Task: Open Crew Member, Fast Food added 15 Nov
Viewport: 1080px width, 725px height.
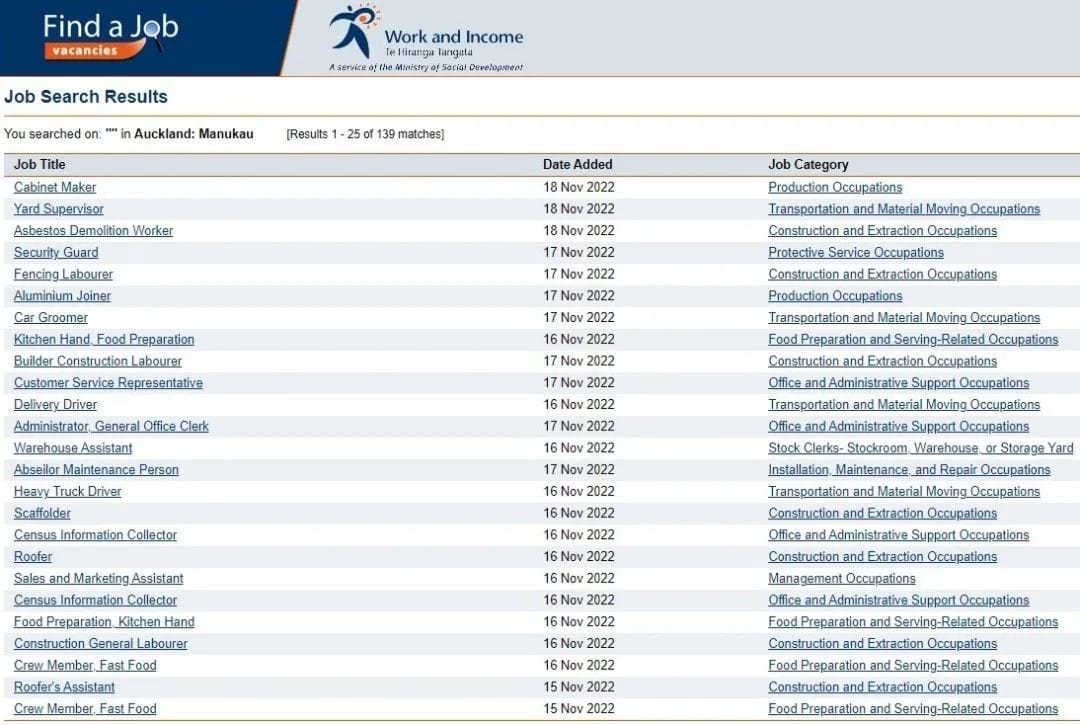Action: pos(85,709)
